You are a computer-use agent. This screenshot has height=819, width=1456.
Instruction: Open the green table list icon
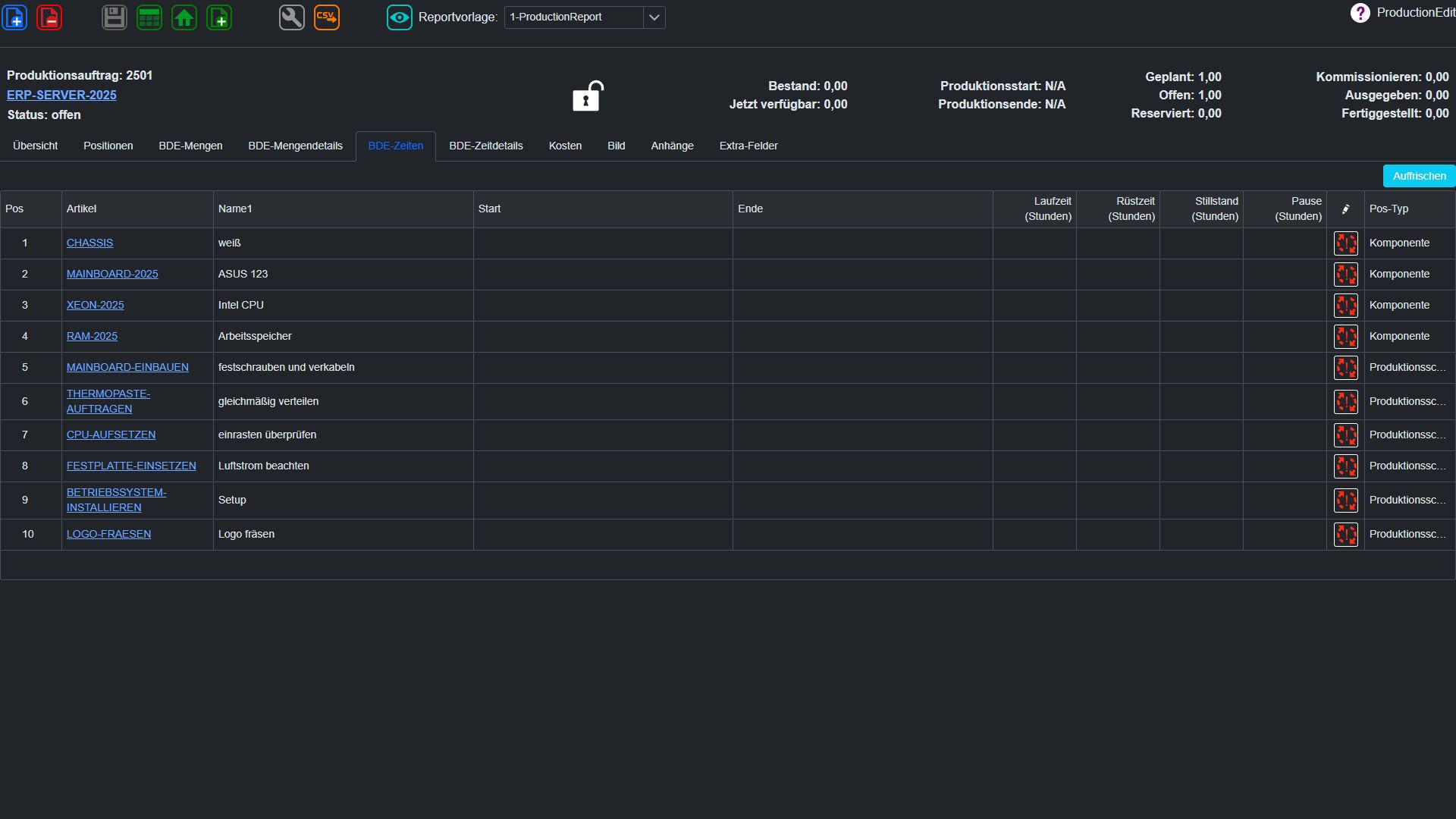point(149,17)
